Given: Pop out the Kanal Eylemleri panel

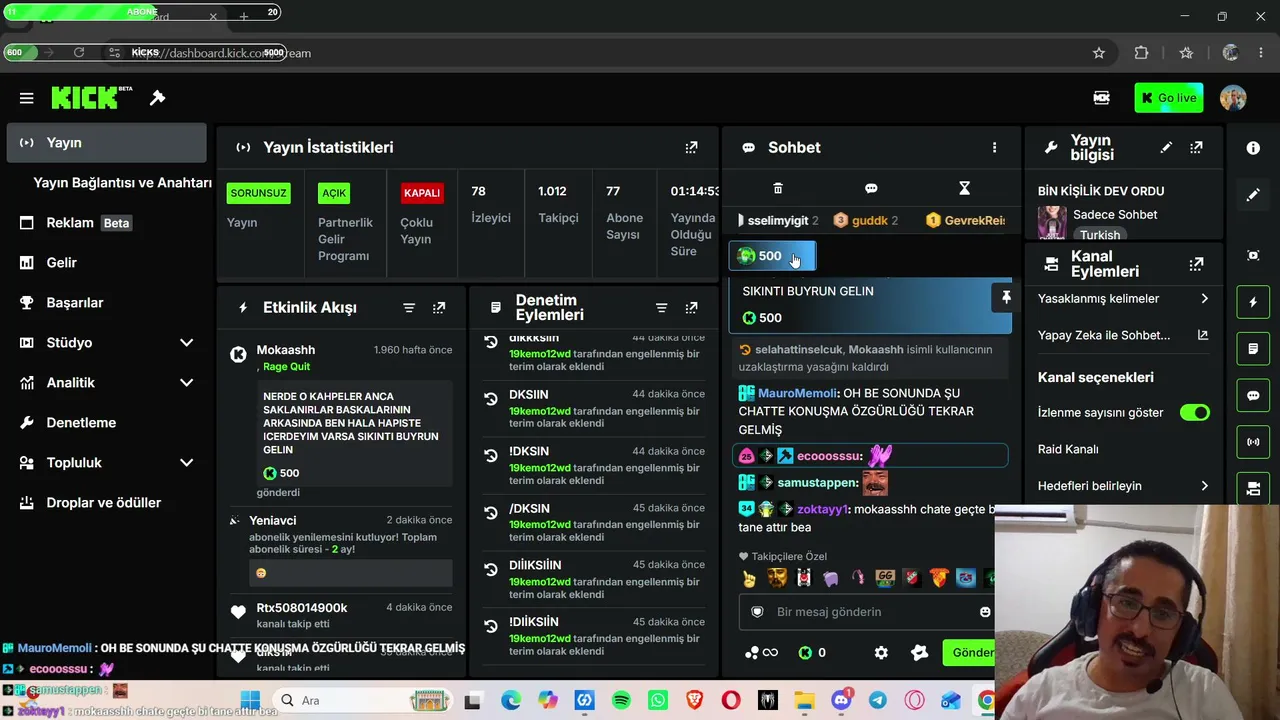Looking at the screenshot, I should pyautogui.click(x=1196, y=264).
